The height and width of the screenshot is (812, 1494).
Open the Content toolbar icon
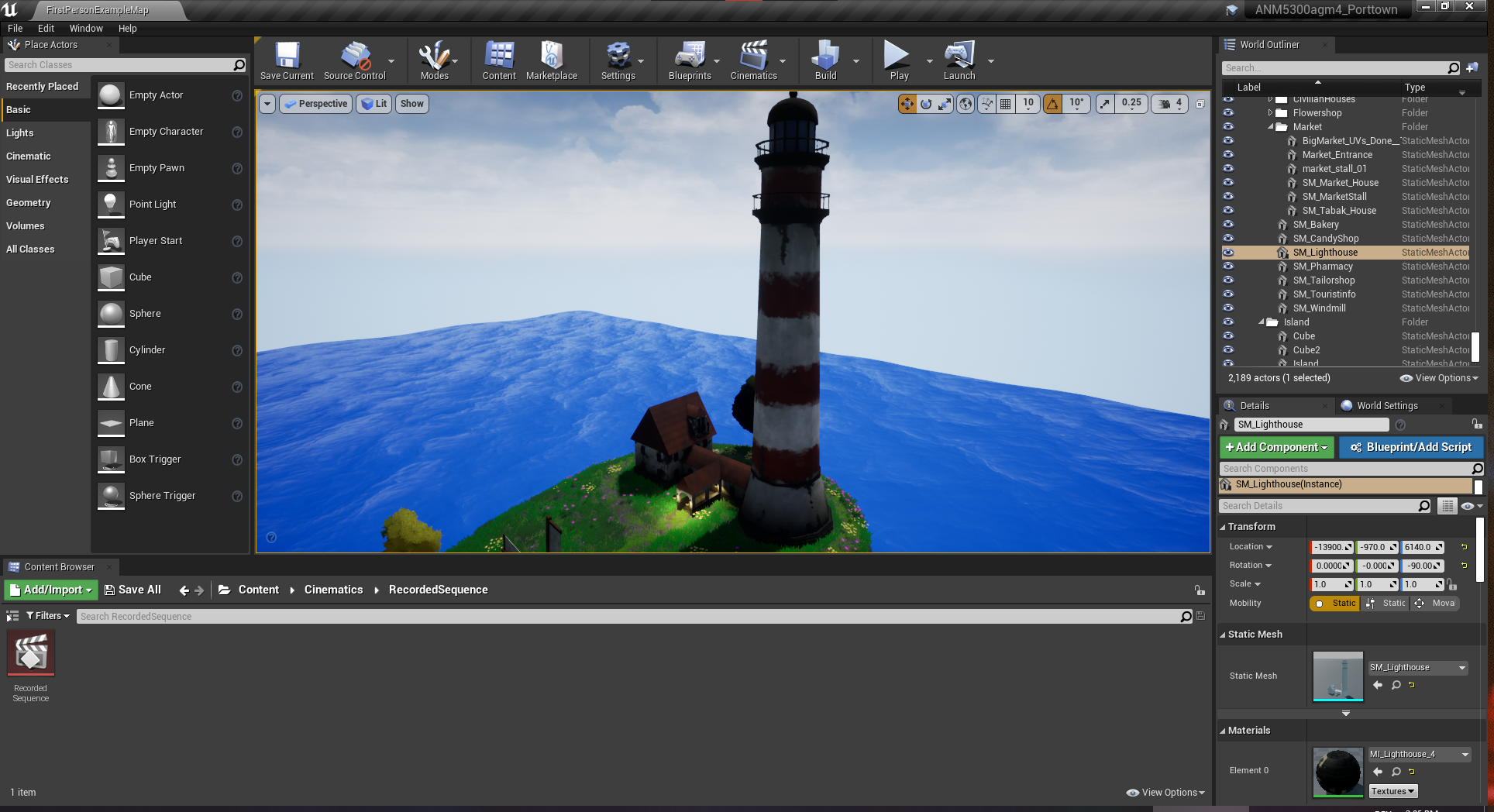pos(499,60)
